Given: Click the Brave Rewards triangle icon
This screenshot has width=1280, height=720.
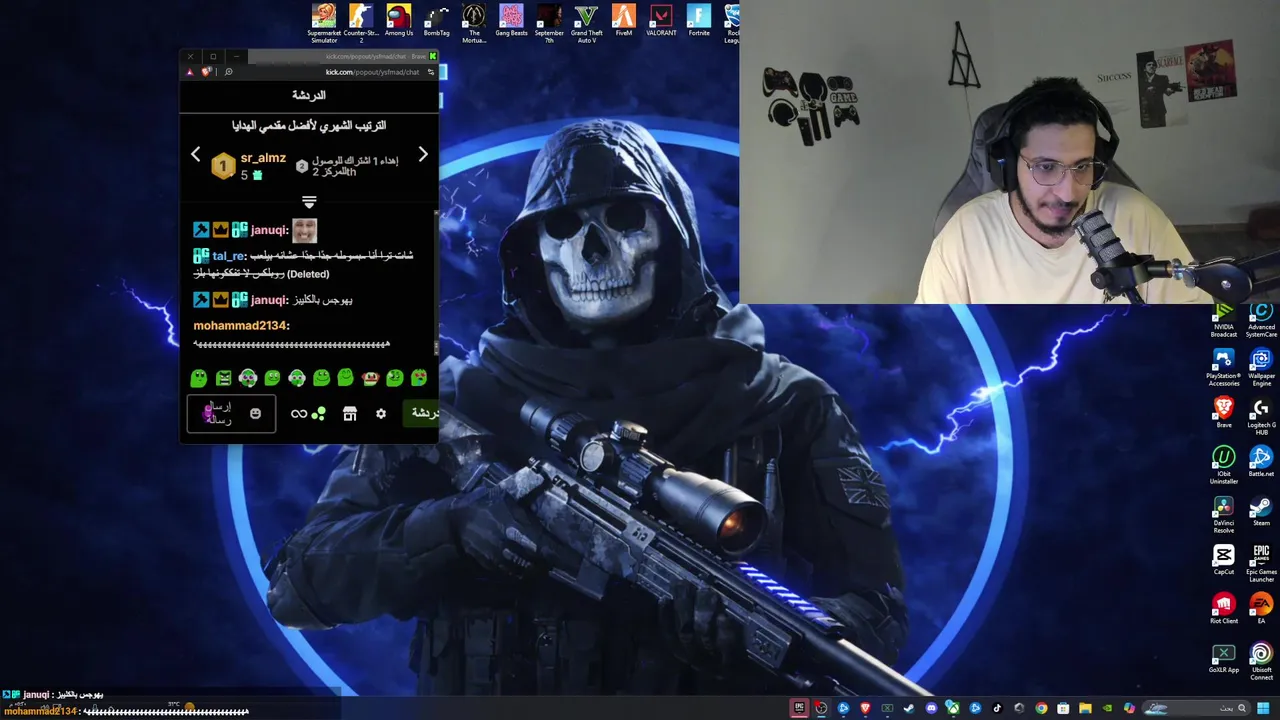Looking at the screenshot, I should coord(190,72).
